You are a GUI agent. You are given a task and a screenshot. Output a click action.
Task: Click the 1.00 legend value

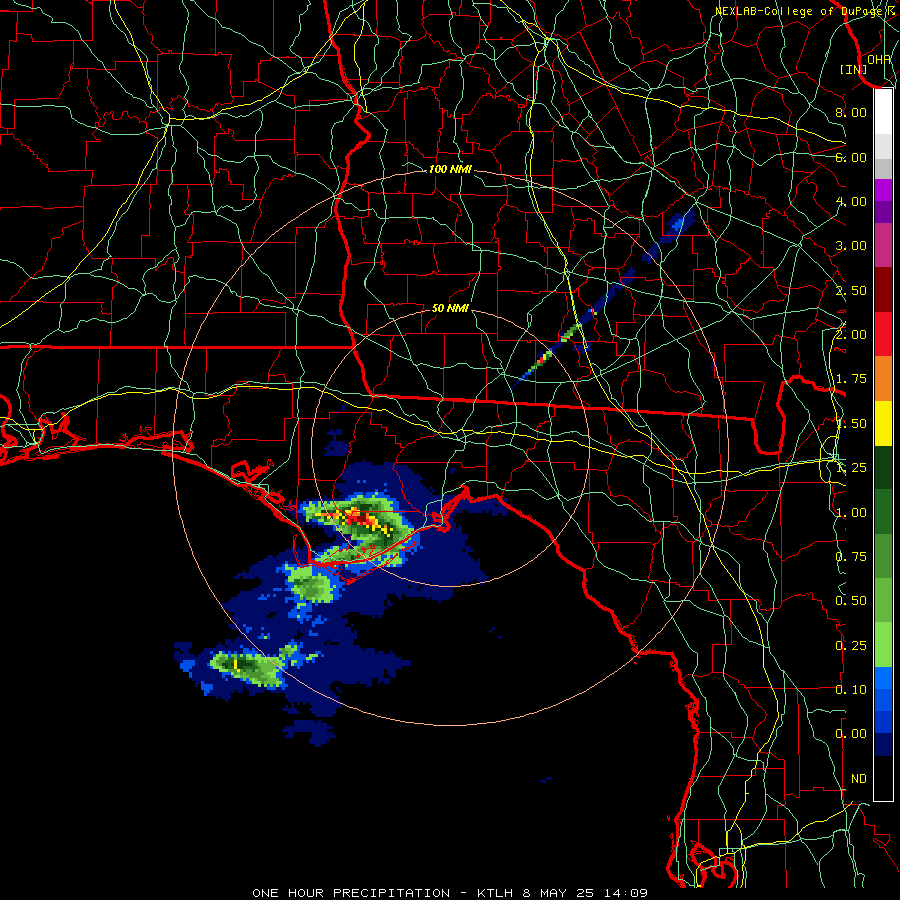tap(851, 513)
